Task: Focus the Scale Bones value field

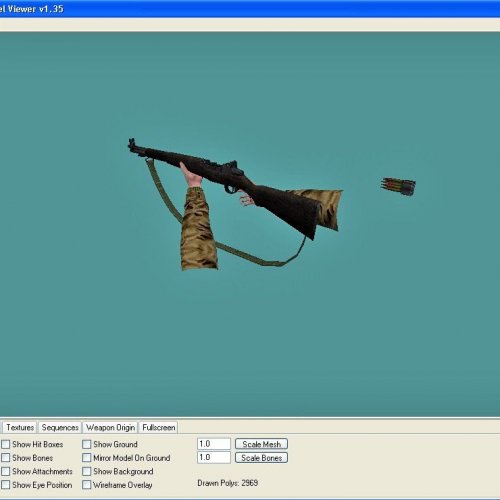Action: [x=214, y=457]
